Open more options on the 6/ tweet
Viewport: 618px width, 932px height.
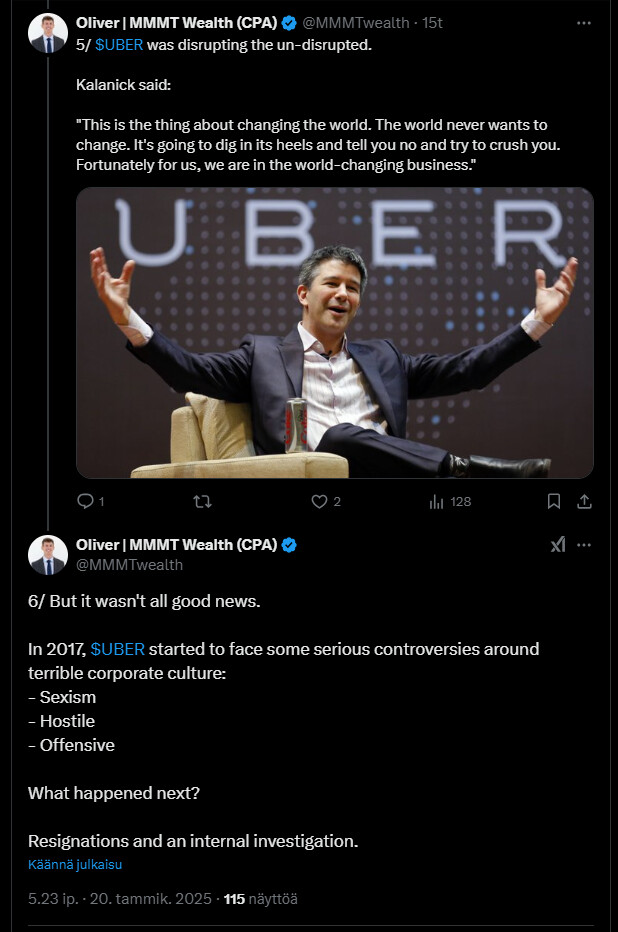pos(585,545)
